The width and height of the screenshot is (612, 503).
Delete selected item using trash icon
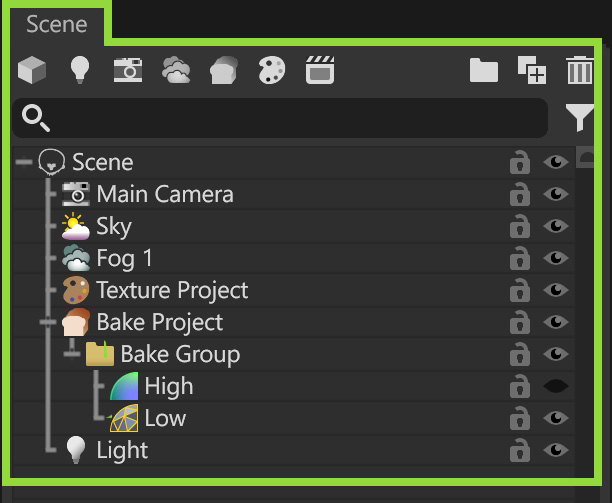tap(579, 71)
